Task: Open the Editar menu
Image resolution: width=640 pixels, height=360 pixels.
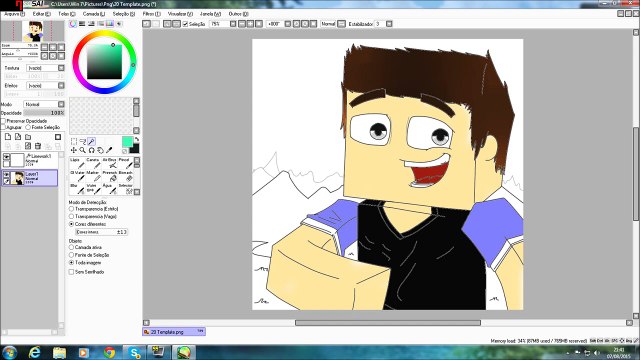Action: pyautogui.click(x=42, y=14)
